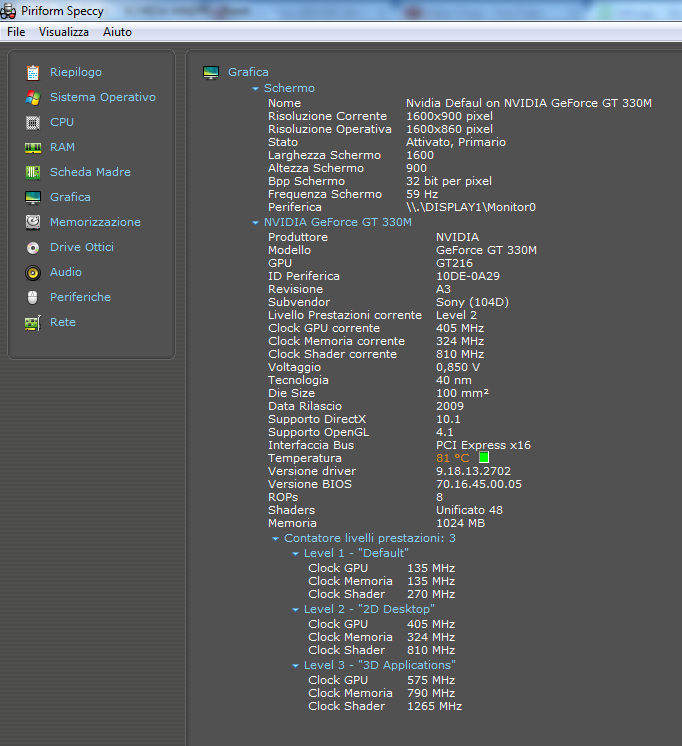Click the RAM module icon
682x746 pixels.
pos(33,148)
